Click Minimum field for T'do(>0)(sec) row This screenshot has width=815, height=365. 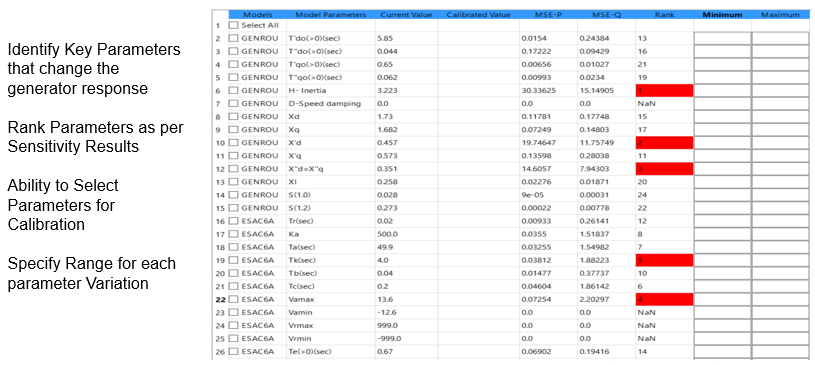722,38
